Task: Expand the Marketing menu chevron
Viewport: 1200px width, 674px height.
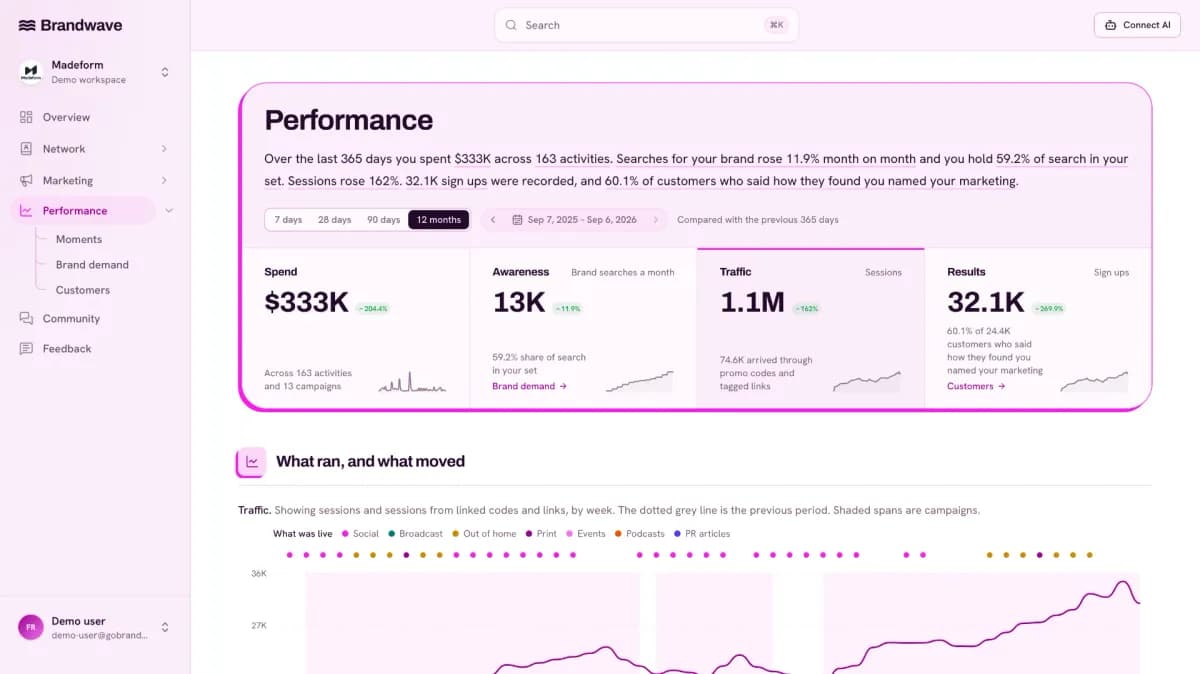Action: click(x=164, y=181)
